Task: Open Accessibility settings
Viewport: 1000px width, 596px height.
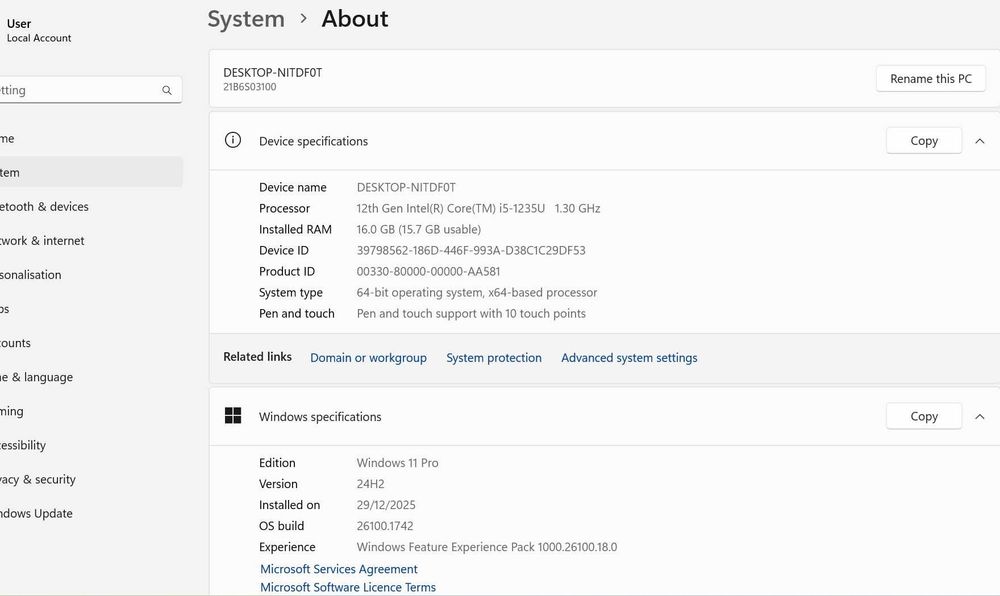Action: [x=89, y=445]
